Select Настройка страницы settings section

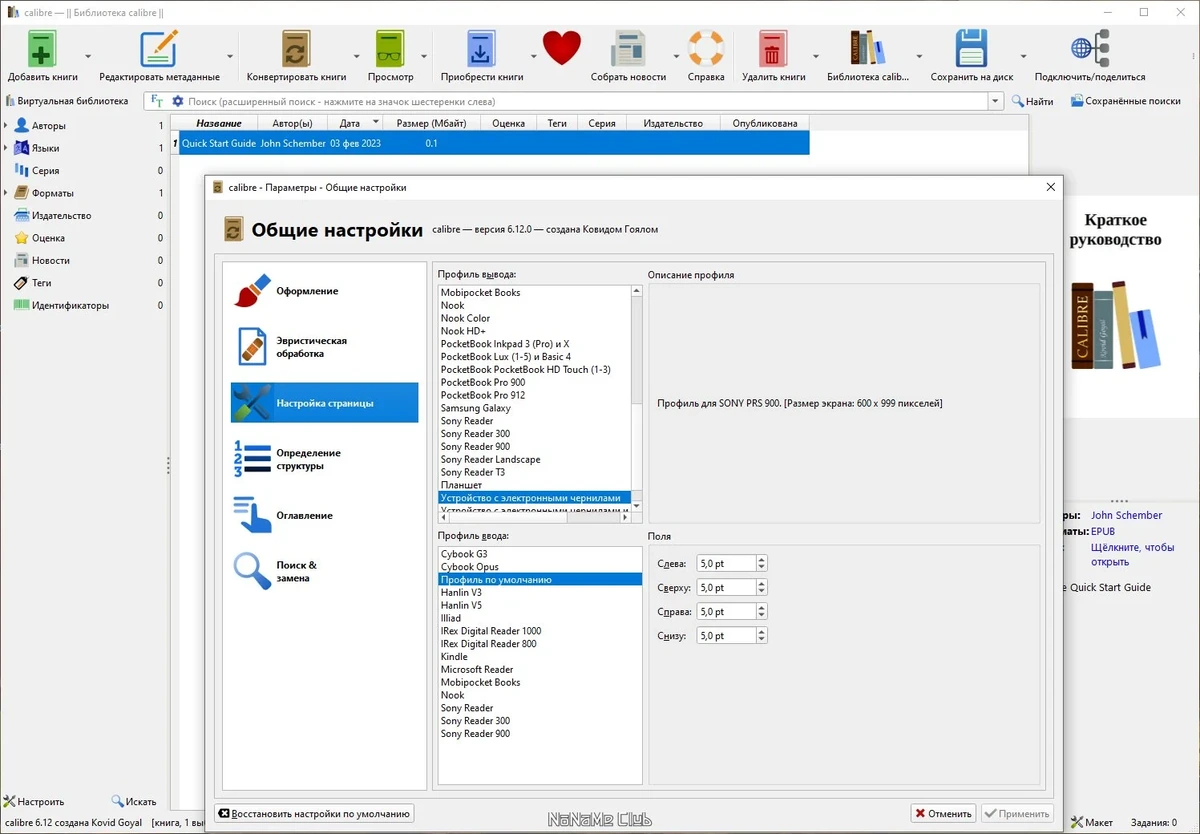pos(325,403)
